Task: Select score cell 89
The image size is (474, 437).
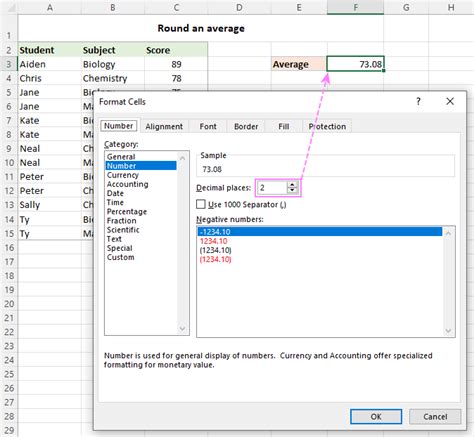Action: point(176,64)
